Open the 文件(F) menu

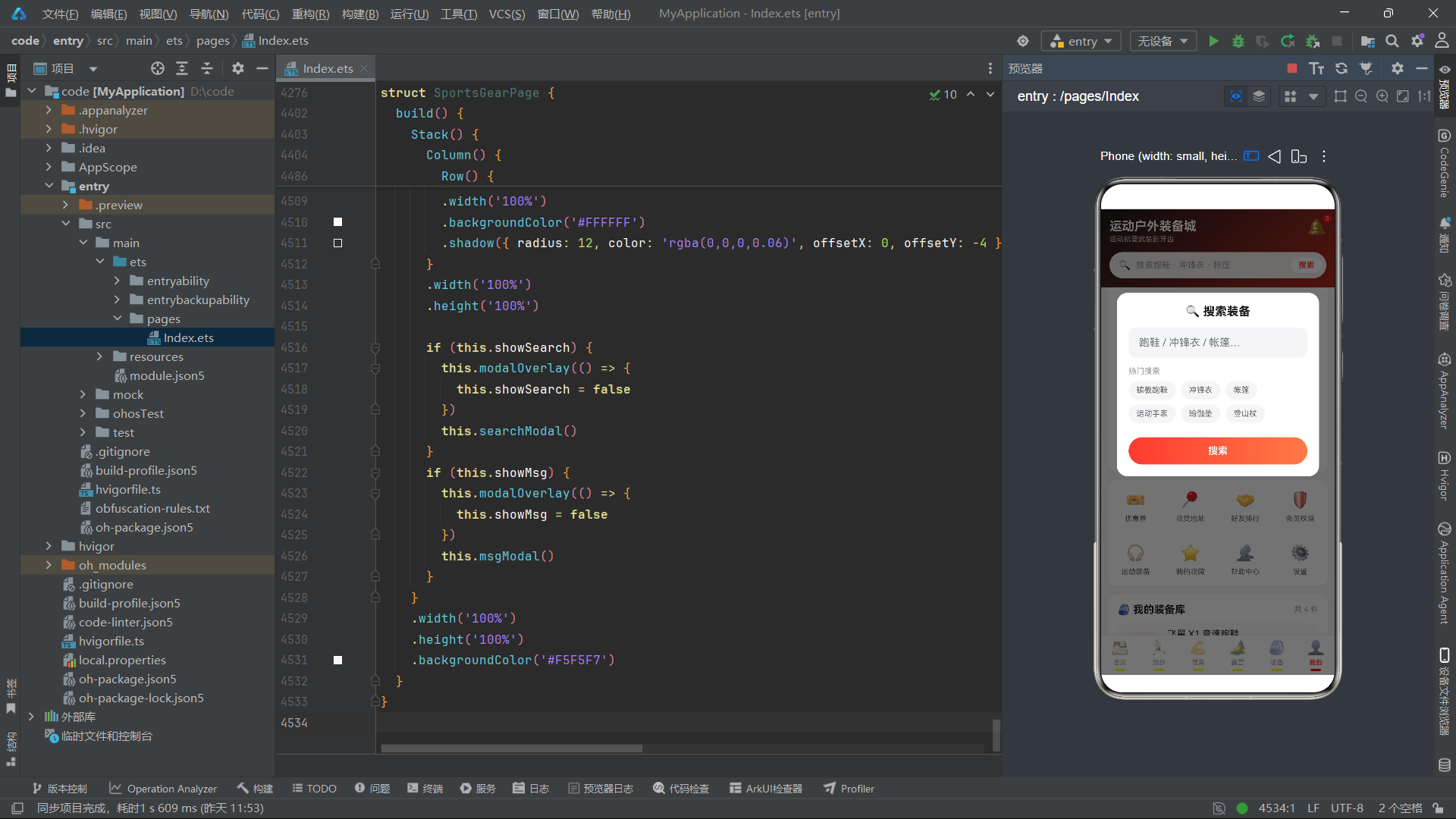60,14
